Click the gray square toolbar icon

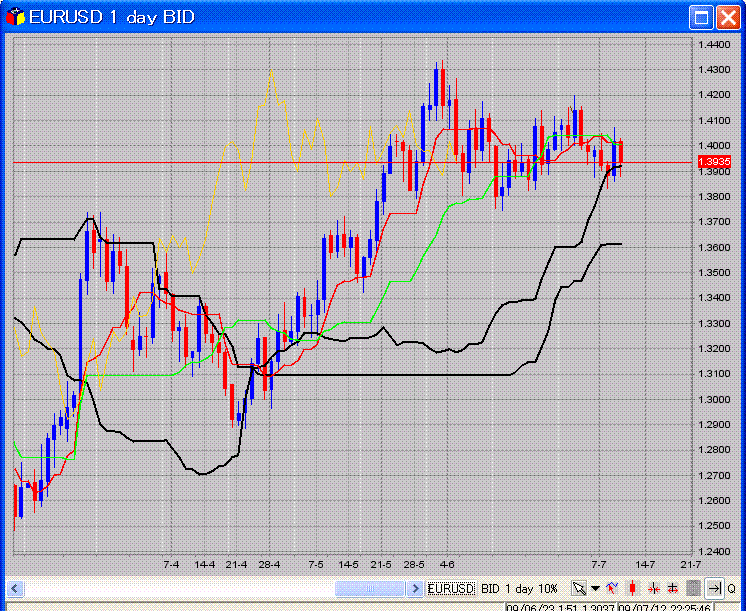click(x=693, y=588)
